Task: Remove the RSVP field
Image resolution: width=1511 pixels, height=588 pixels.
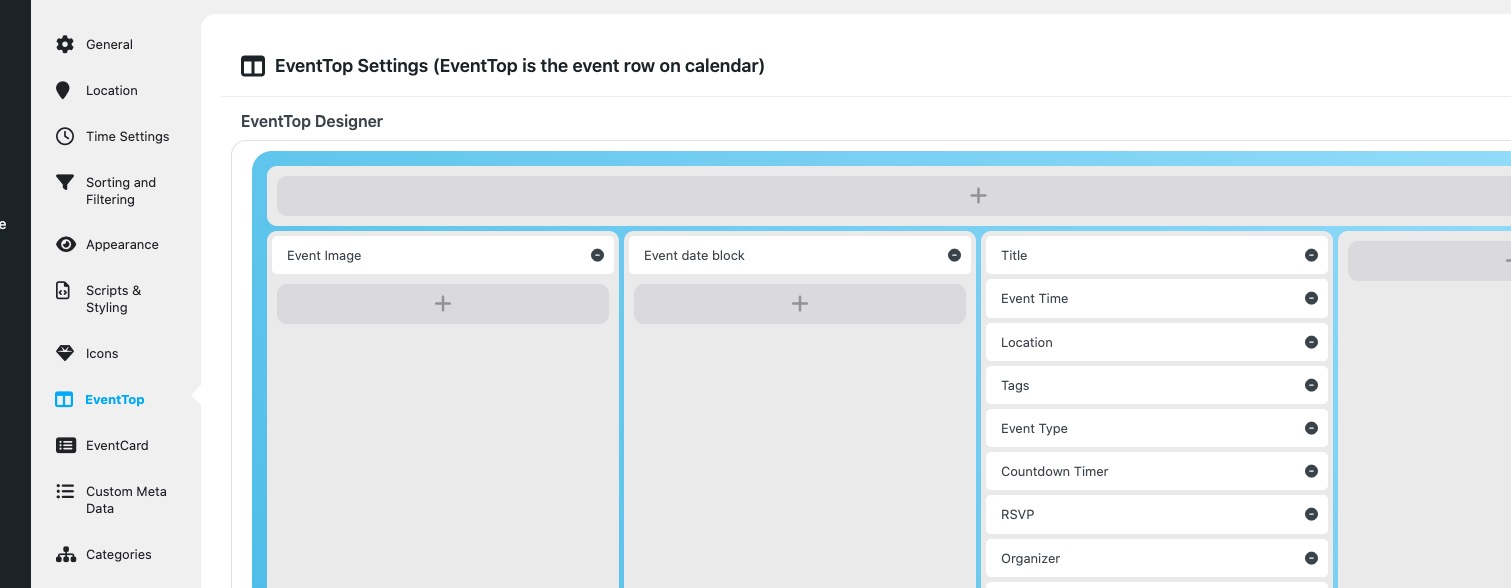Action: [x=1311, y=514]
